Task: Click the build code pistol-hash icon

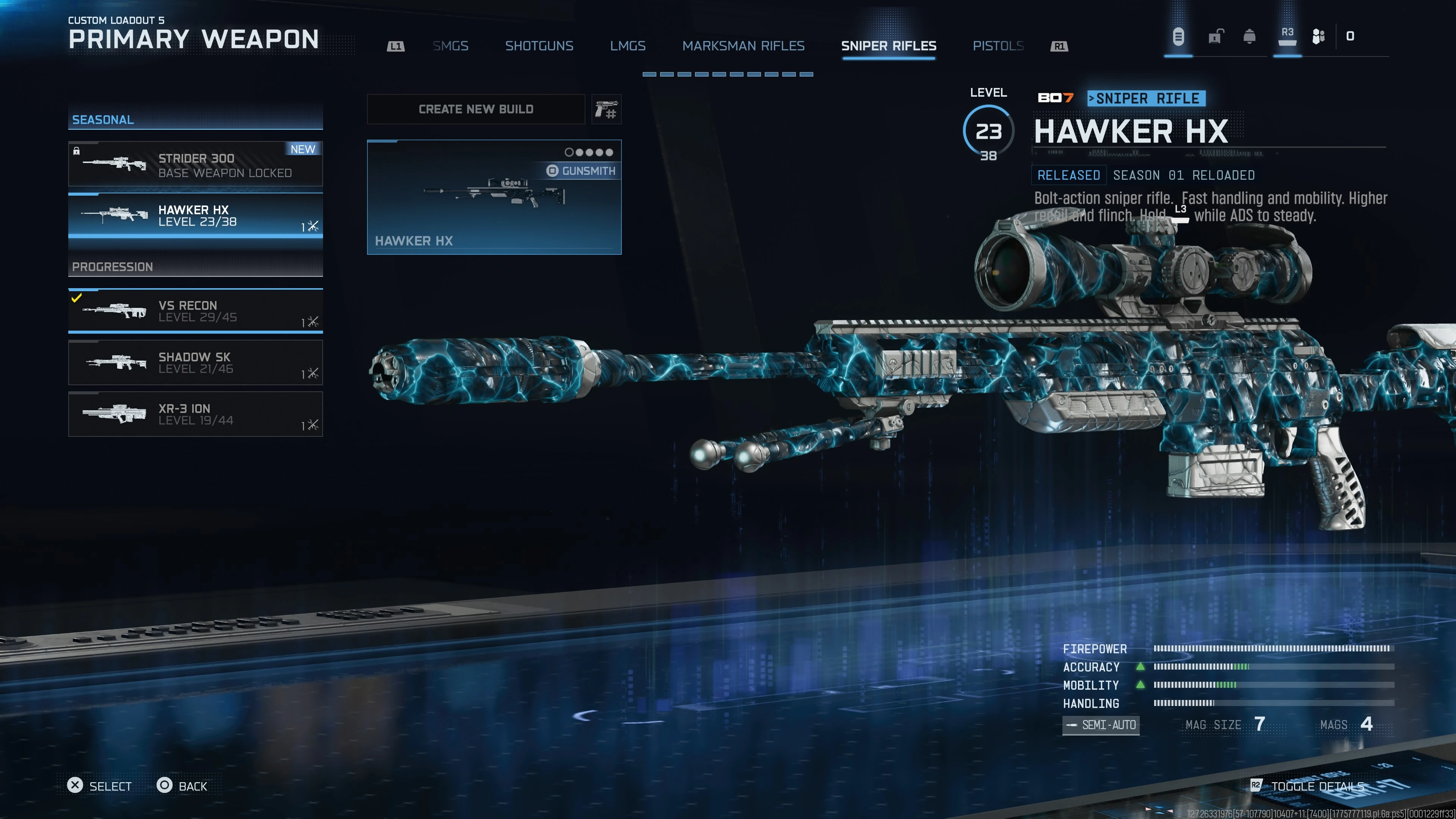Action: (607, 109)
